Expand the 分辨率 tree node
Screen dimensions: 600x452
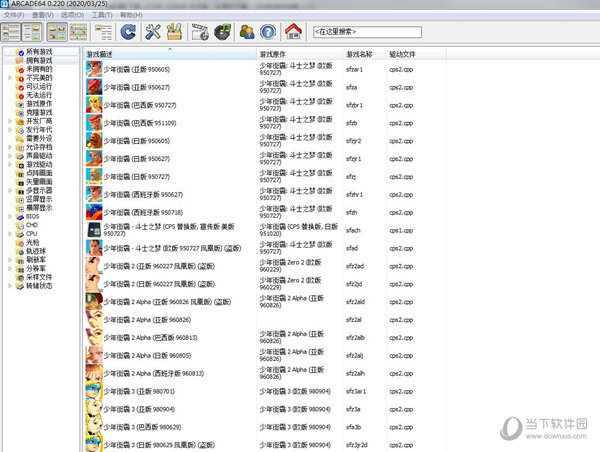coord(10,268)
